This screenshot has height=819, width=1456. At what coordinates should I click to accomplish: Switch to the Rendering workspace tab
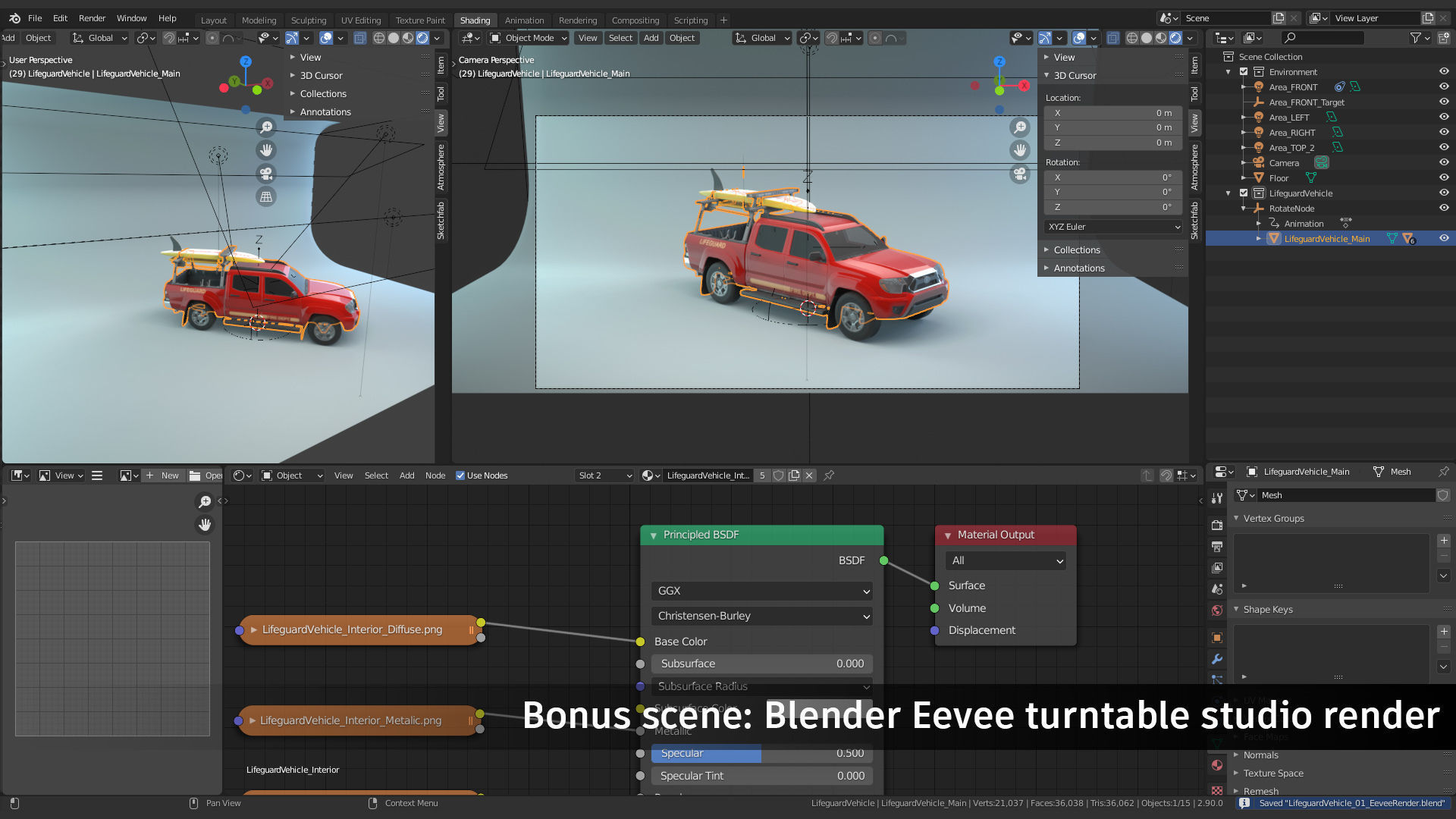[x=577, y=20]
